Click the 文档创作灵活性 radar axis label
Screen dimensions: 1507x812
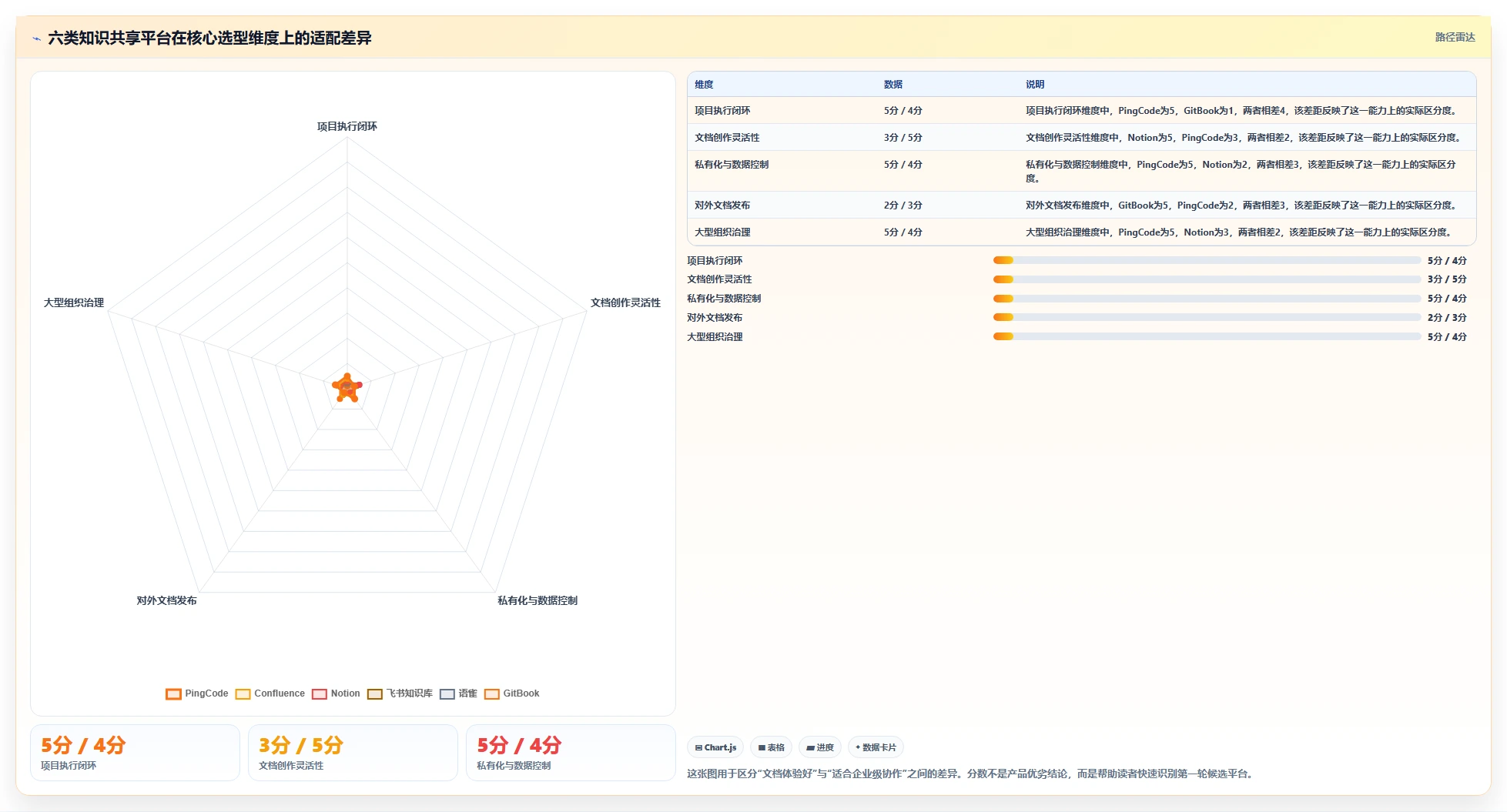pos(625,302)
